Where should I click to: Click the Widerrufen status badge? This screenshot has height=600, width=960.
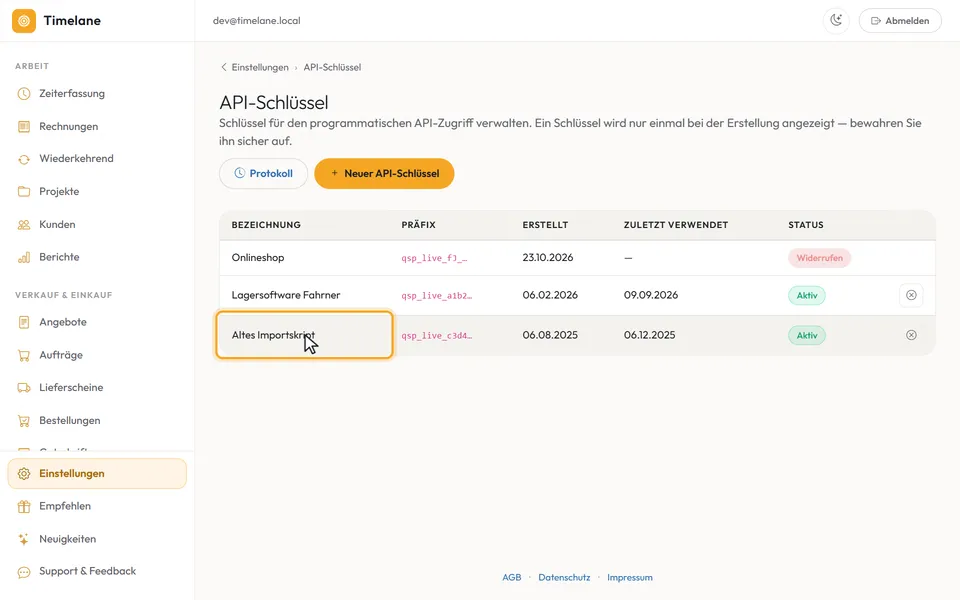pyautogui.click(x=819, y=258)
